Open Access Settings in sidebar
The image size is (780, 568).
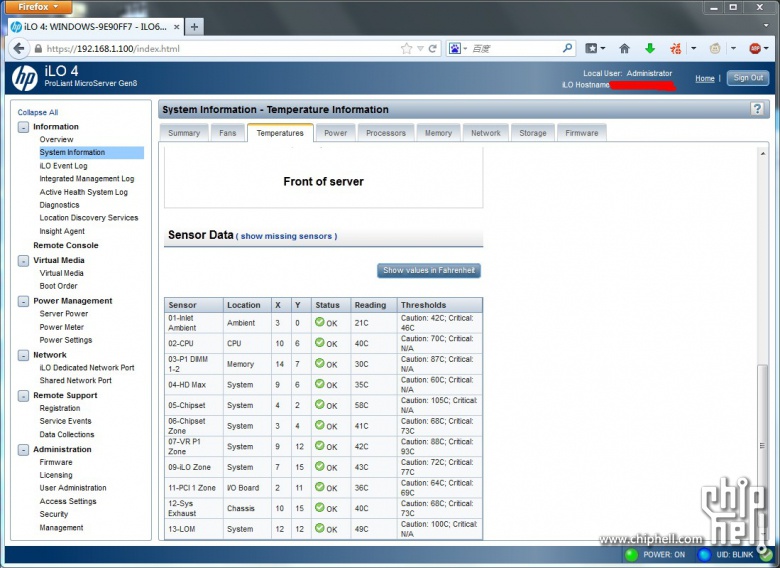coord(68,501)
